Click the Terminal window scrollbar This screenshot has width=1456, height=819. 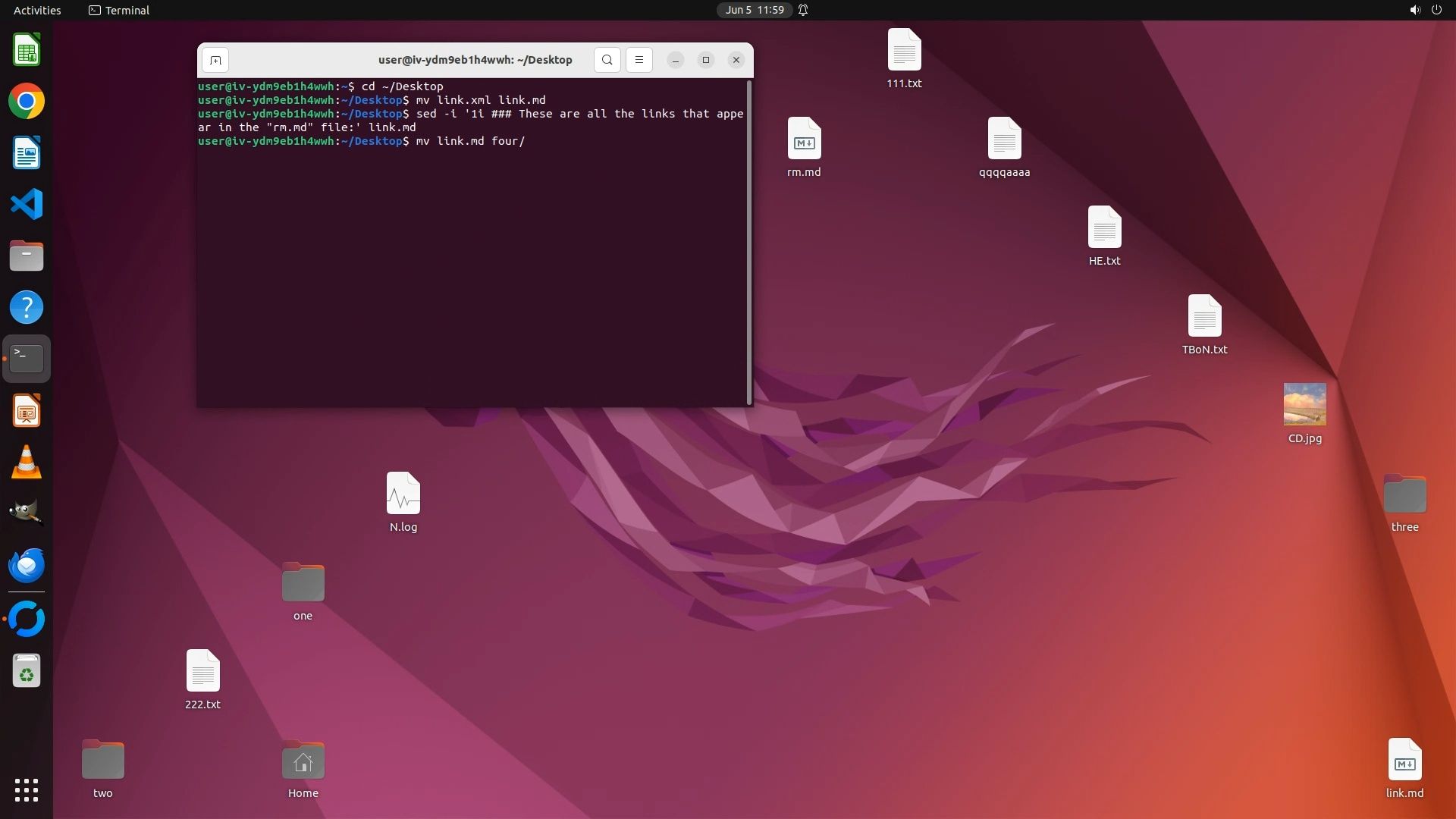pos(749,243)
